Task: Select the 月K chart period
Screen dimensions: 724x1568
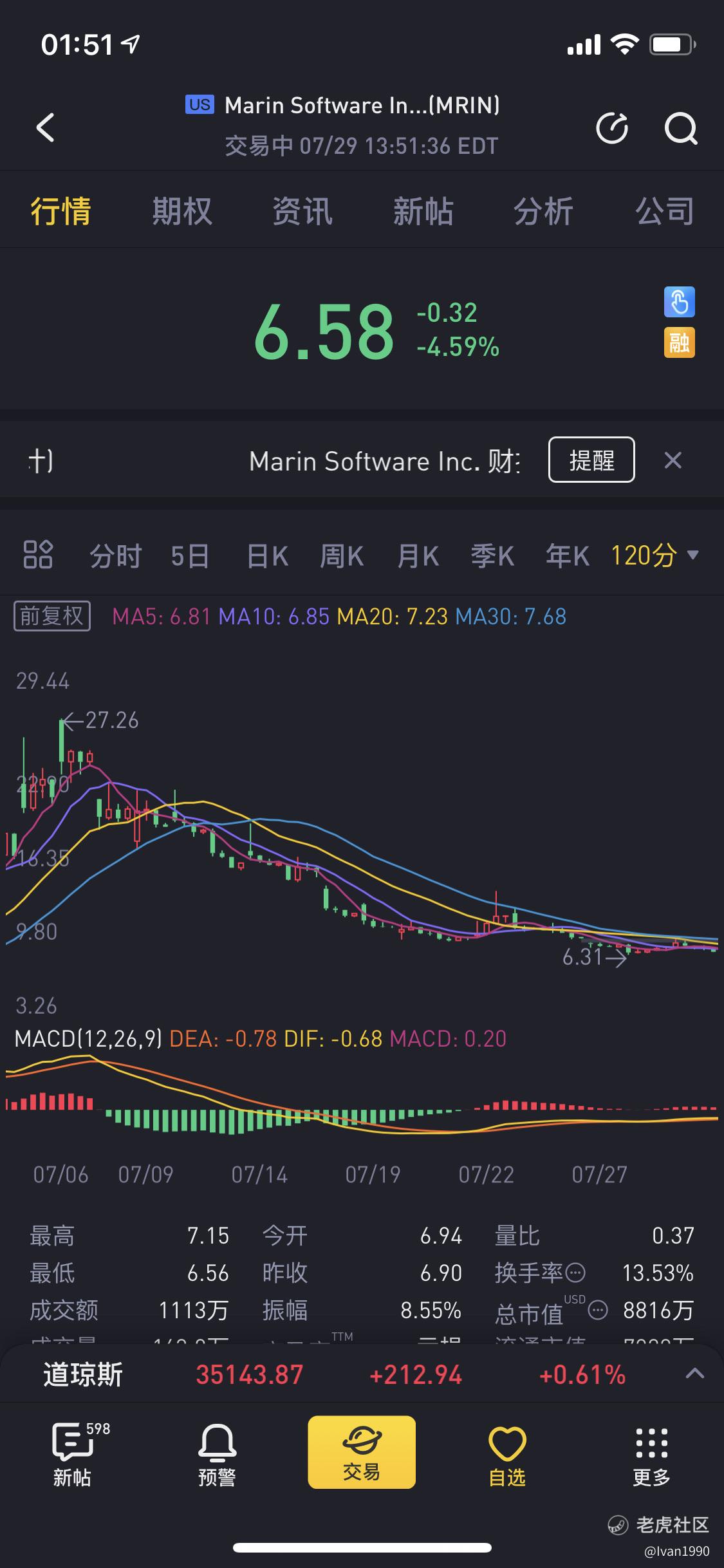Action: (x=418, y=555)
